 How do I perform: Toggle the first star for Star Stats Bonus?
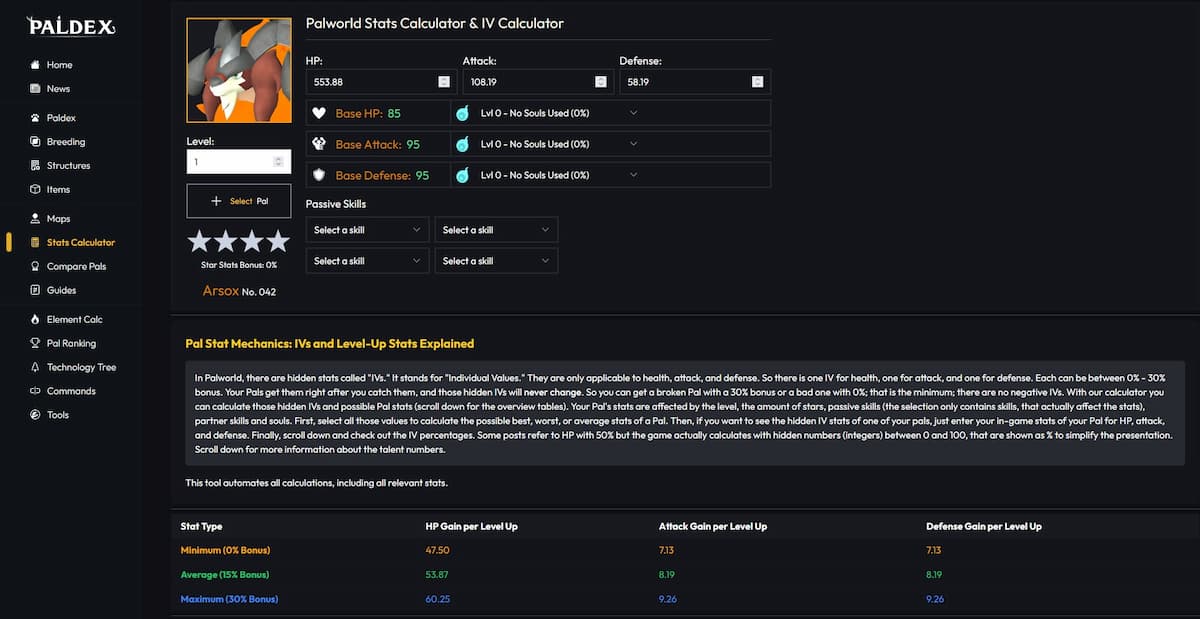pos(199,241)
